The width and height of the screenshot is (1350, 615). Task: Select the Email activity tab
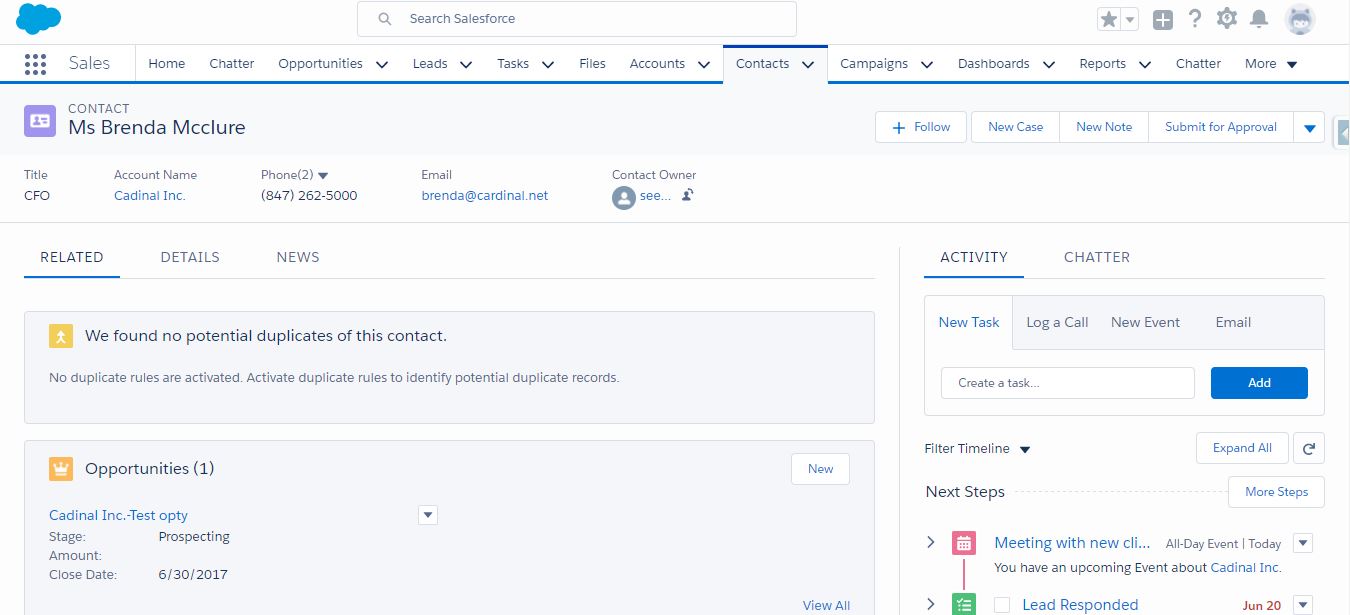[x=1233, y=322]
